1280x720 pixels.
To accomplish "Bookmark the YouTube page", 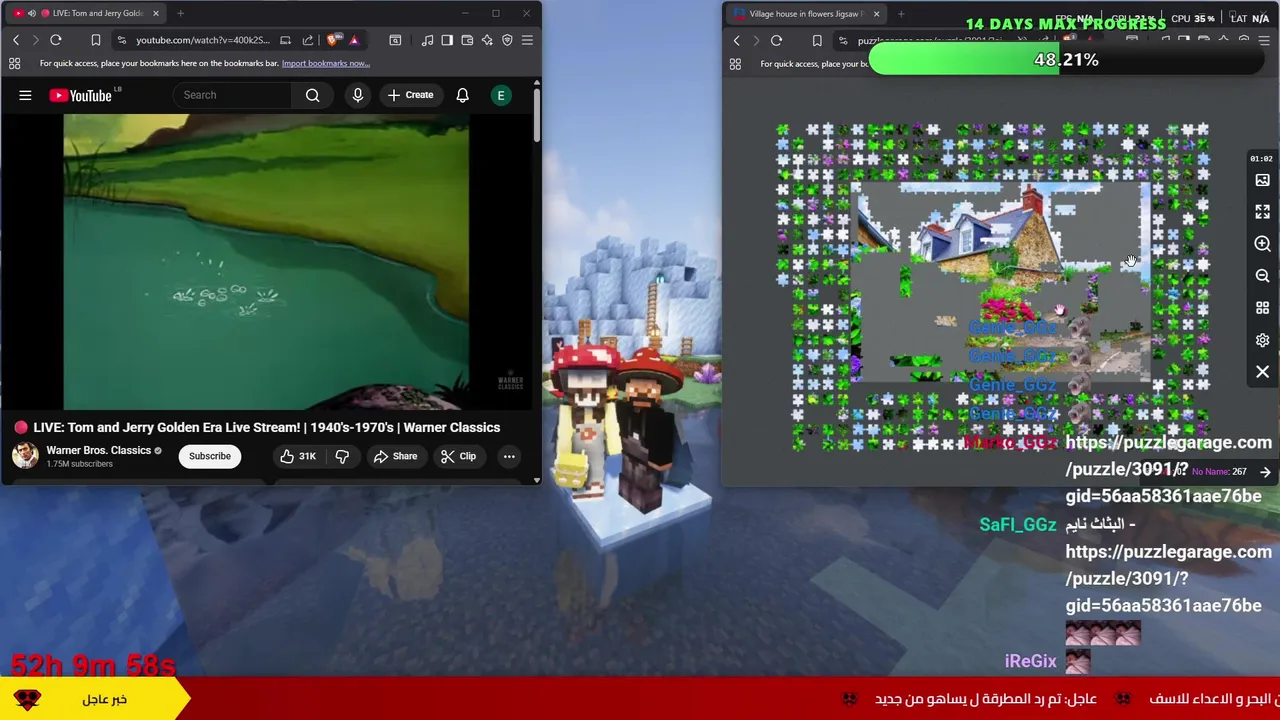I will click(x=96, y=40).
